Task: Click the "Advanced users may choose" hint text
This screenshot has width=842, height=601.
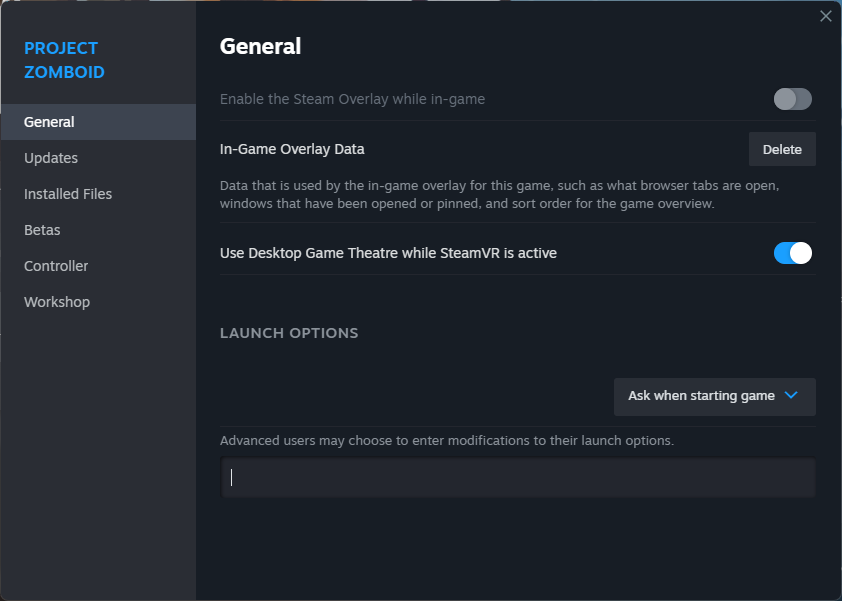Action: point(446,440)
